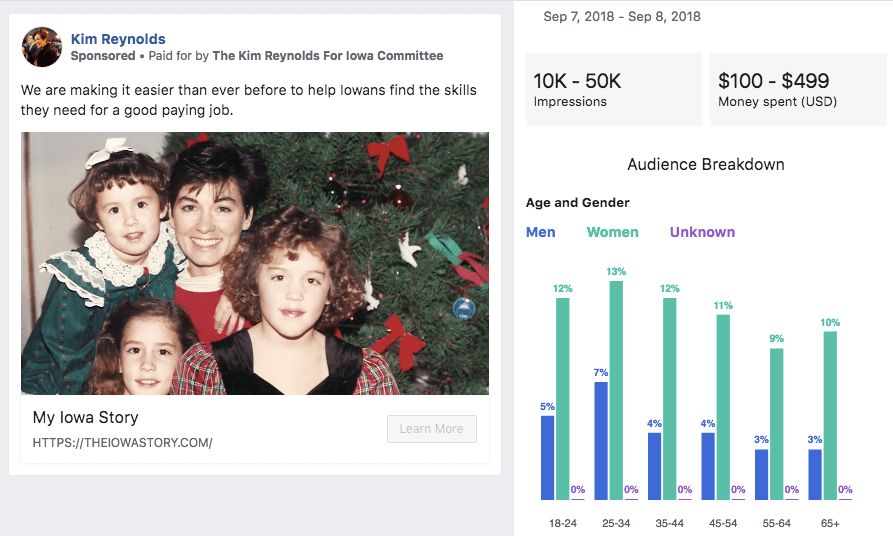
Task: Click The Kim Reynolds For Iowa Committee text
Action: [x=327, y=56]
